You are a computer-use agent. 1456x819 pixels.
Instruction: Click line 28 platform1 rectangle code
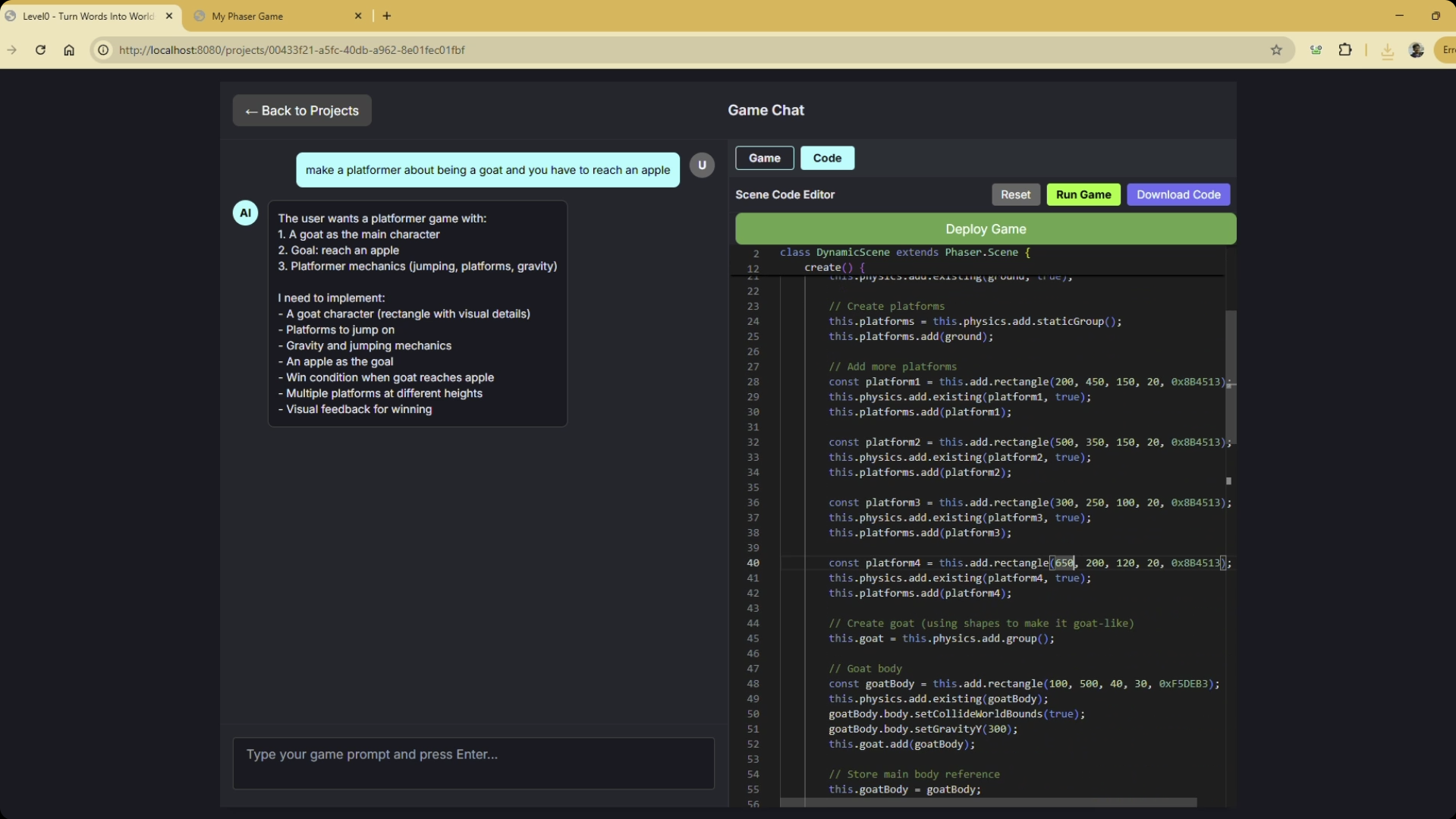[x=1030, y=382]
